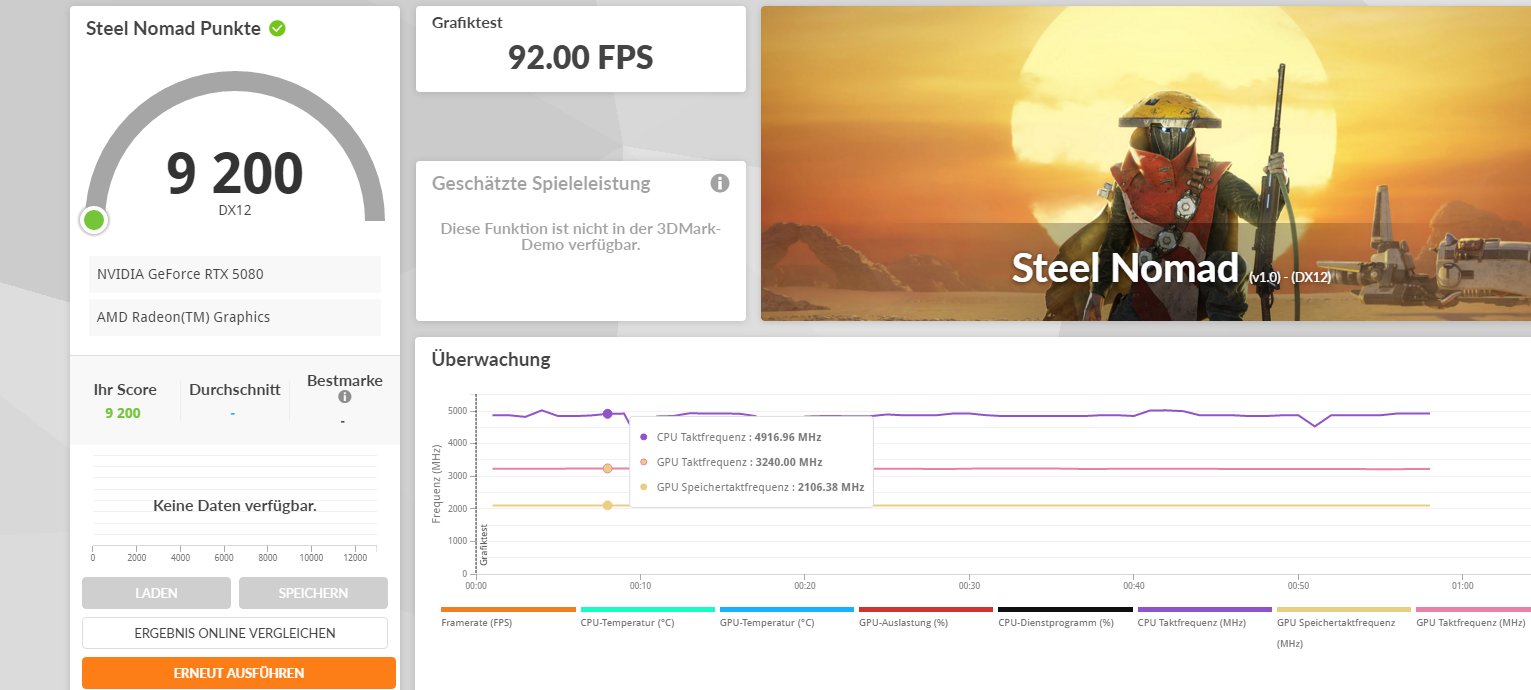Click the Überwachung section heading
The width and height of the screenshot is (1531, 690).
(x=491, y=359)
